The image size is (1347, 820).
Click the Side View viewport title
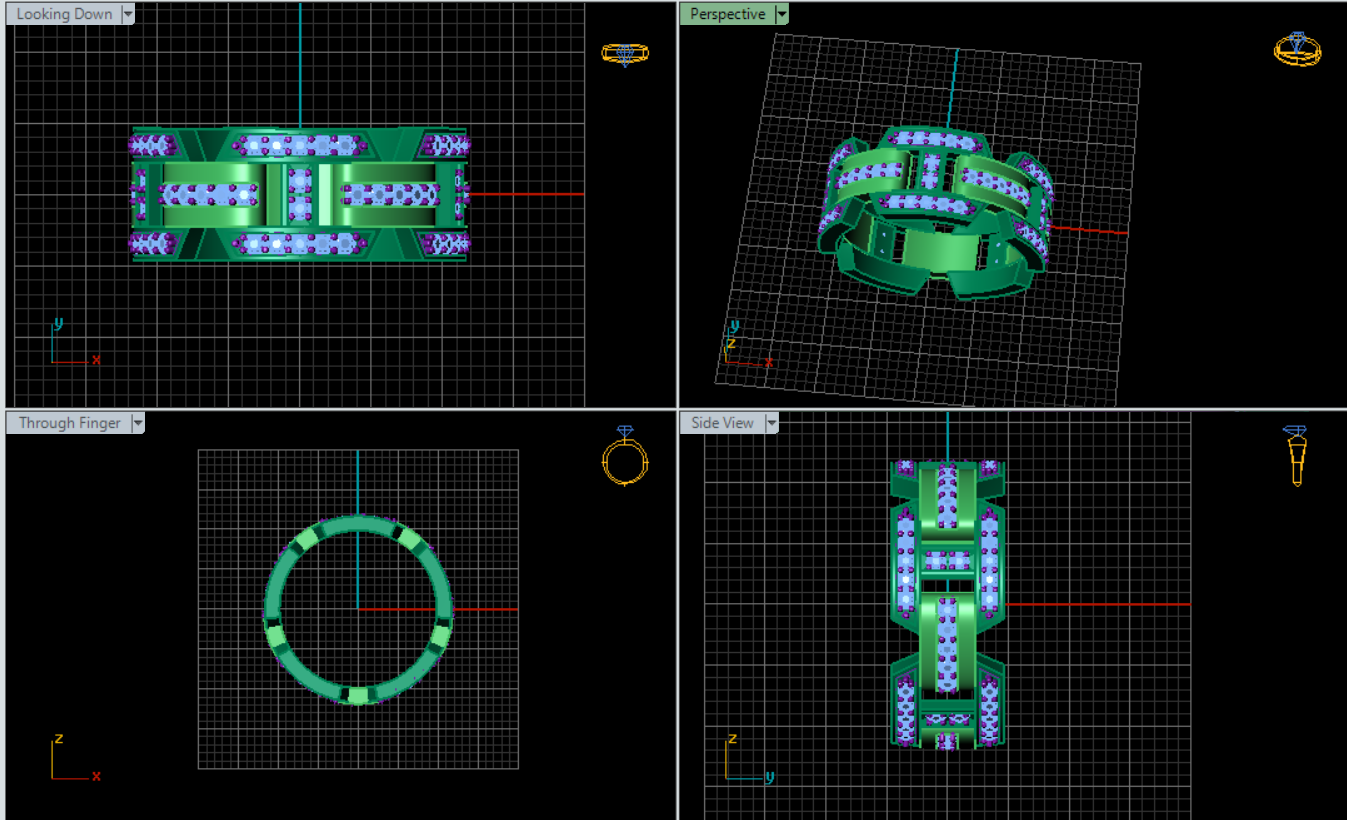[722, 423]
